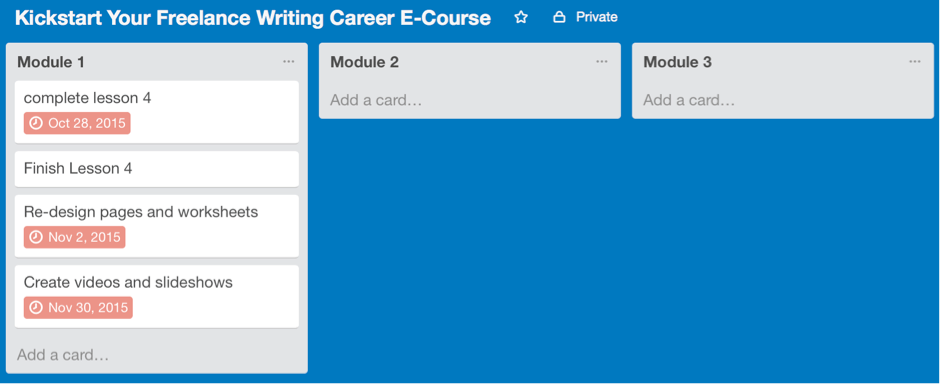Add a card in Module 3
This screenshot has width=940, height=384.
coord(689,100)
